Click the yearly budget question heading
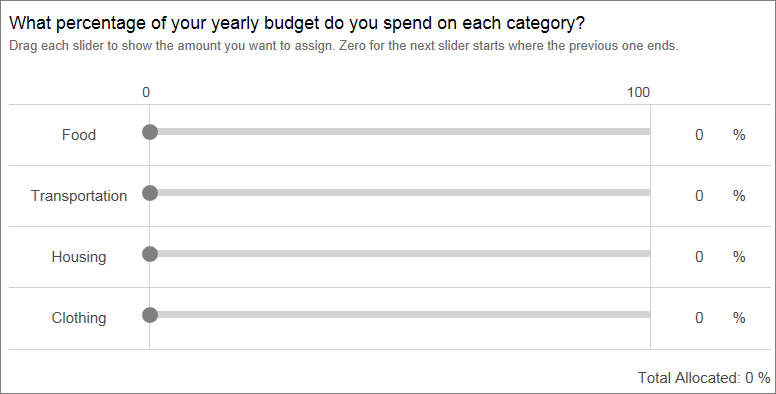The image size is (776, 394). 297,23
